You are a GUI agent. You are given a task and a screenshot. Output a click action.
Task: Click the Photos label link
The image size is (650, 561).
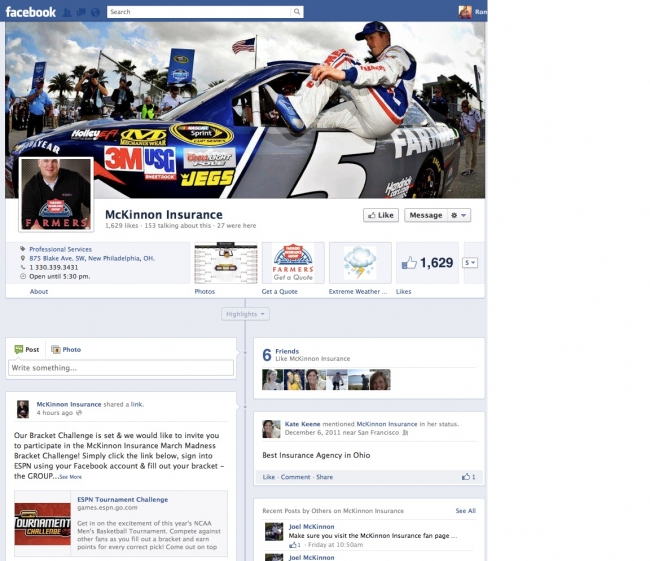pyautogui.click(x=205, y=291)
